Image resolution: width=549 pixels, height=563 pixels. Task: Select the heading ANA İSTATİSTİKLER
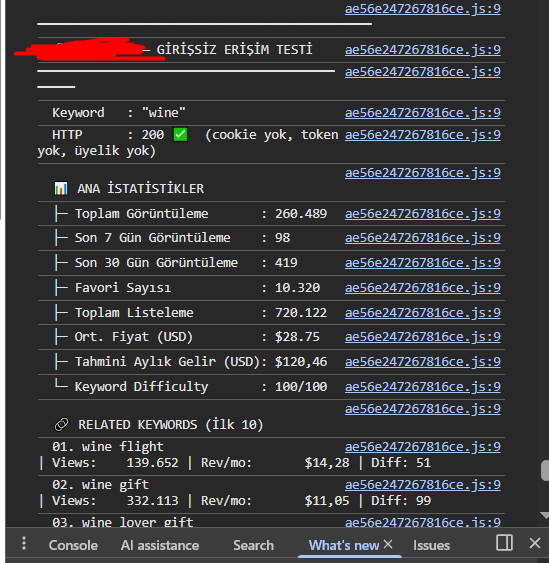[140, 189]
